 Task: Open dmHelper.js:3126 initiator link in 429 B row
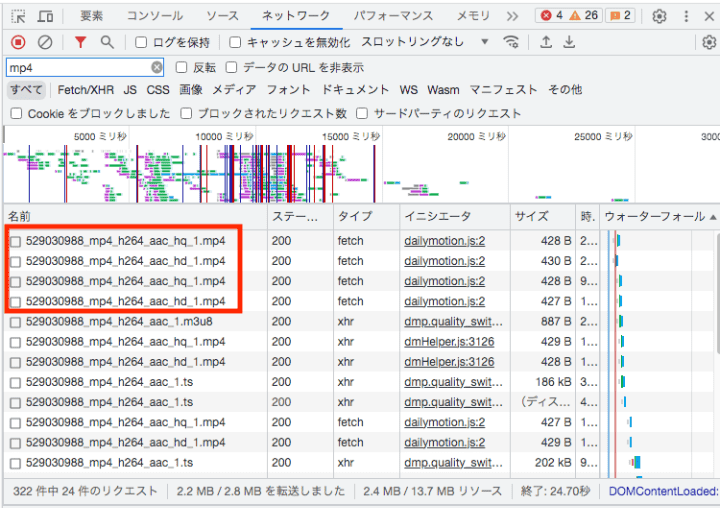point(449,342)
